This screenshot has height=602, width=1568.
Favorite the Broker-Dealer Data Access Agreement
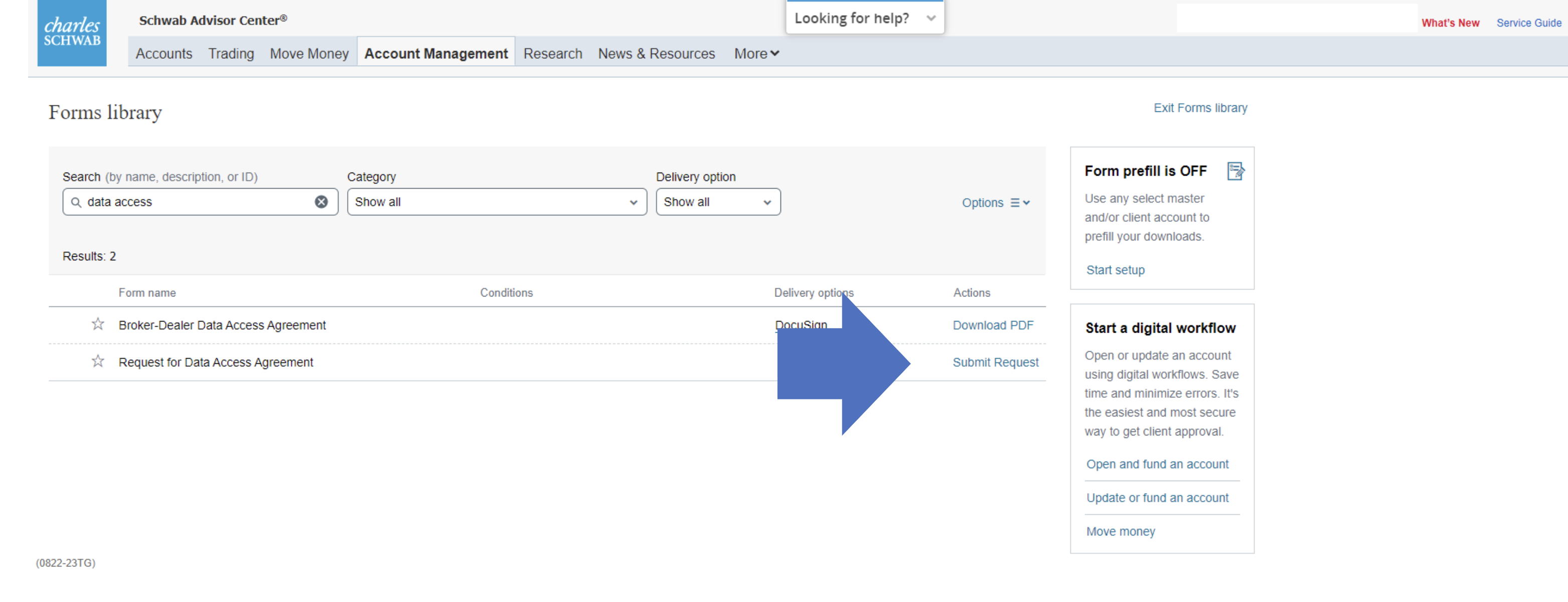tap(98, 325)
